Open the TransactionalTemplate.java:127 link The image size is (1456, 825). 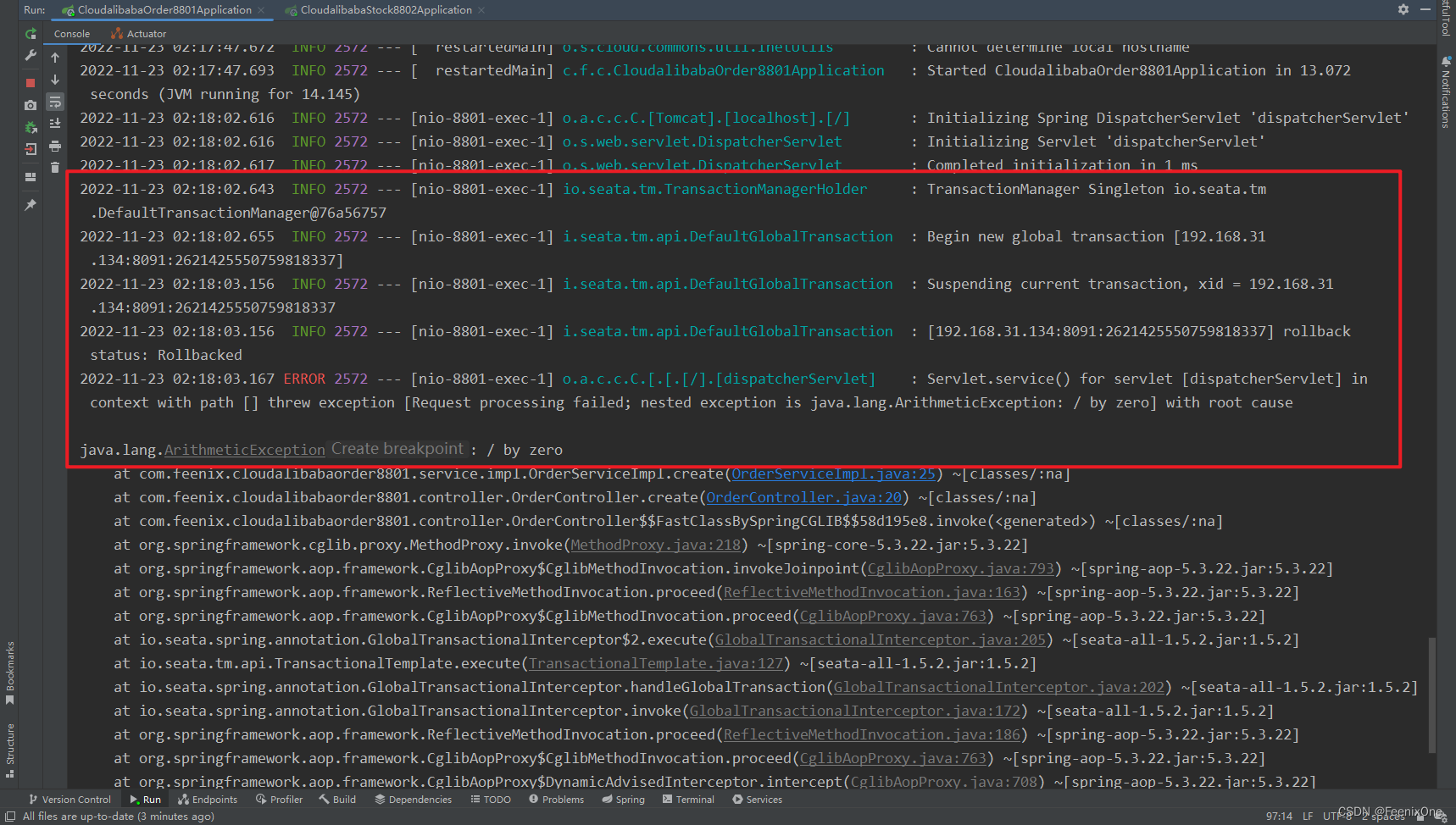coord(655,664)
